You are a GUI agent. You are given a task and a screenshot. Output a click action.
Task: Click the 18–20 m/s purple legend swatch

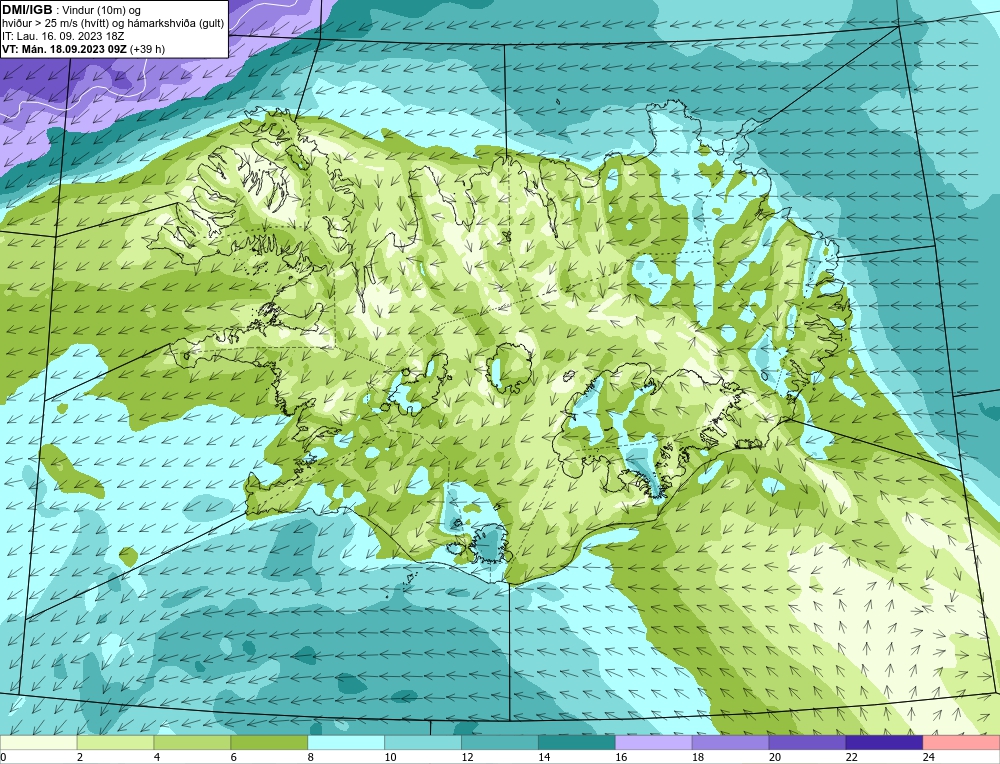click(x=730, y=743)
